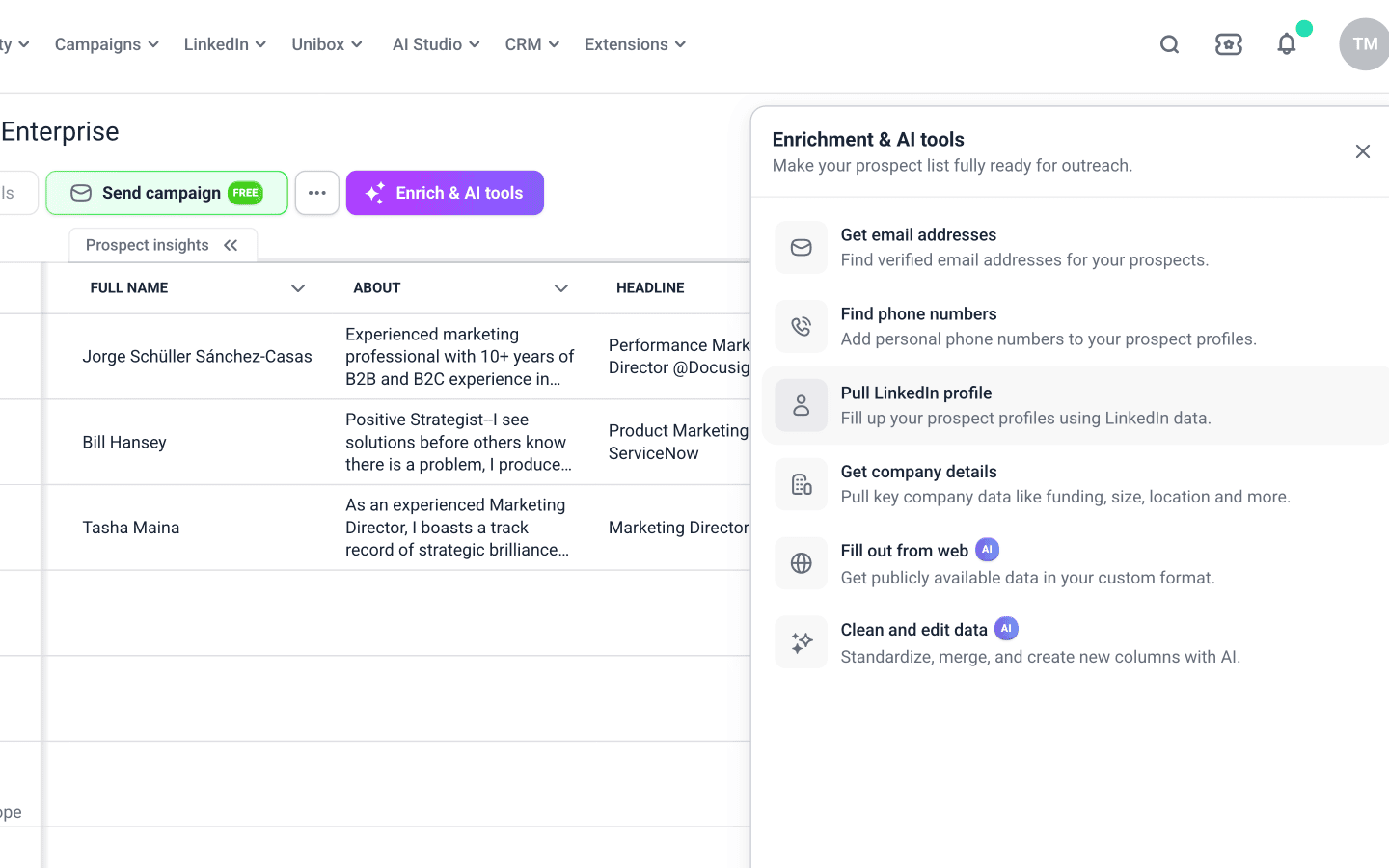Click Jorge Schüller Sánchez-Casas name cell
Viewport: 1389px width, 868px height.
pyautogui.click(x=197, y=357)
